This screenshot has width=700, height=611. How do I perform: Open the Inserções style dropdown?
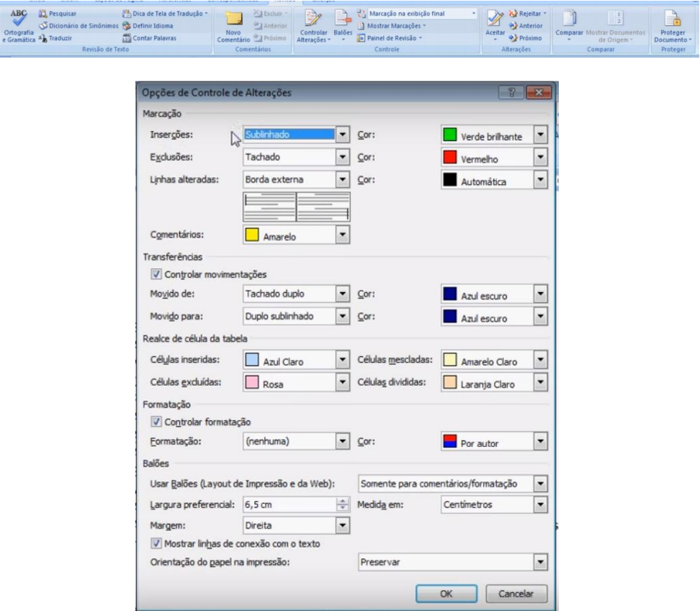341,134
